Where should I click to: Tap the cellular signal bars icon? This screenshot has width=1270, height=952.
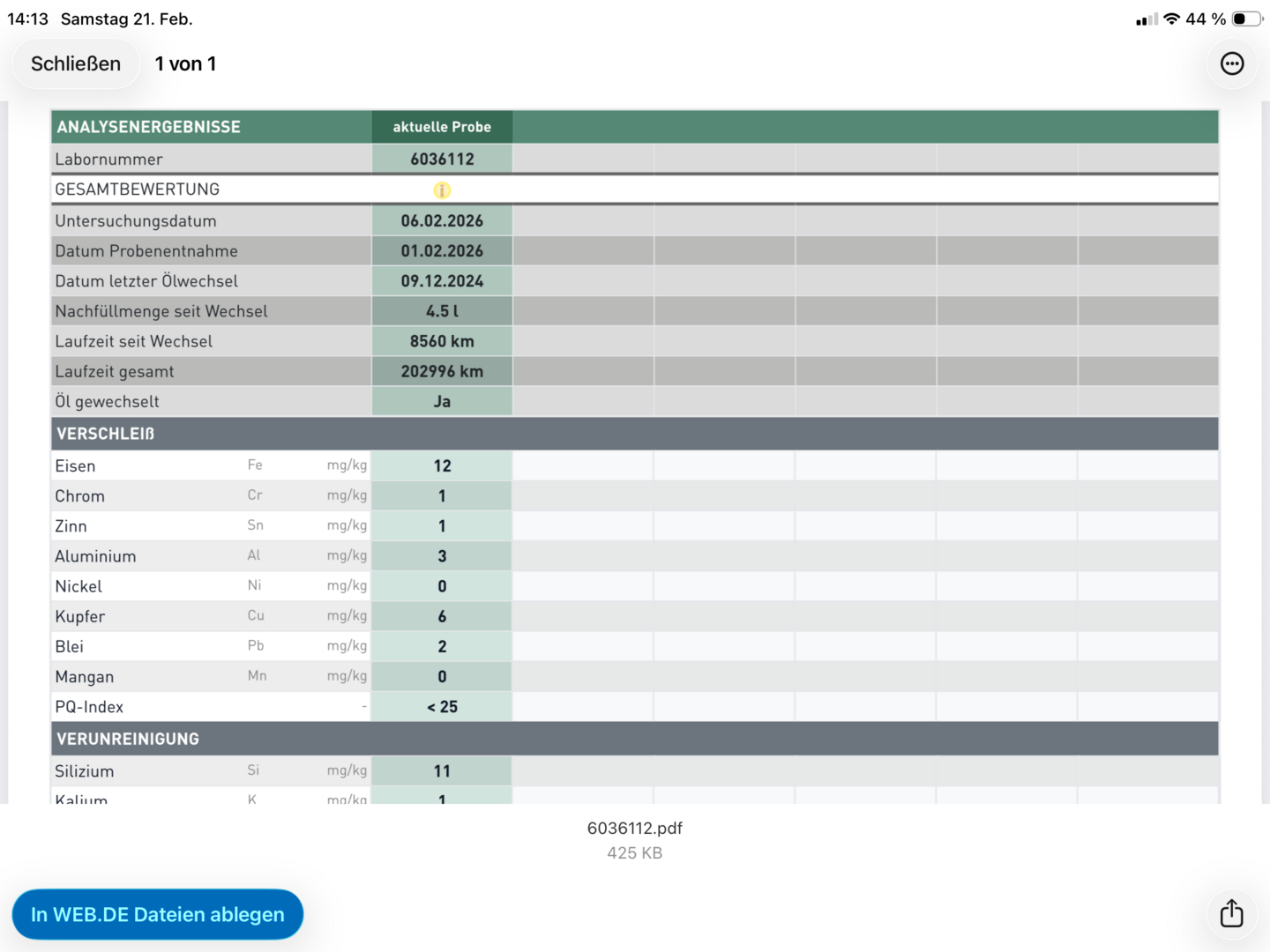click(x=1147, y=19)
